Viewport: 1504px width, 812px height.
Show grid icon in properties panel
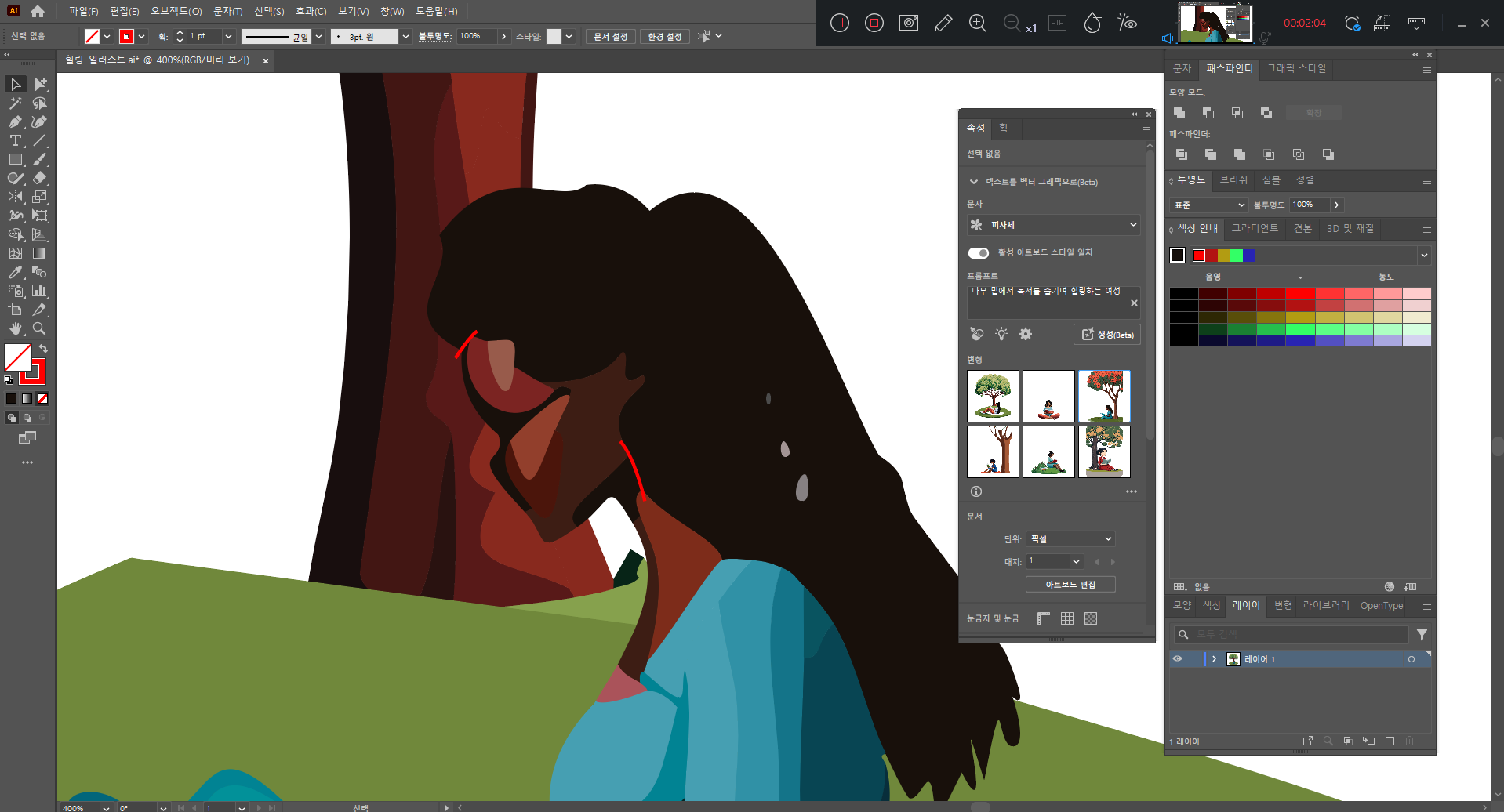[x=1067, y=618]
